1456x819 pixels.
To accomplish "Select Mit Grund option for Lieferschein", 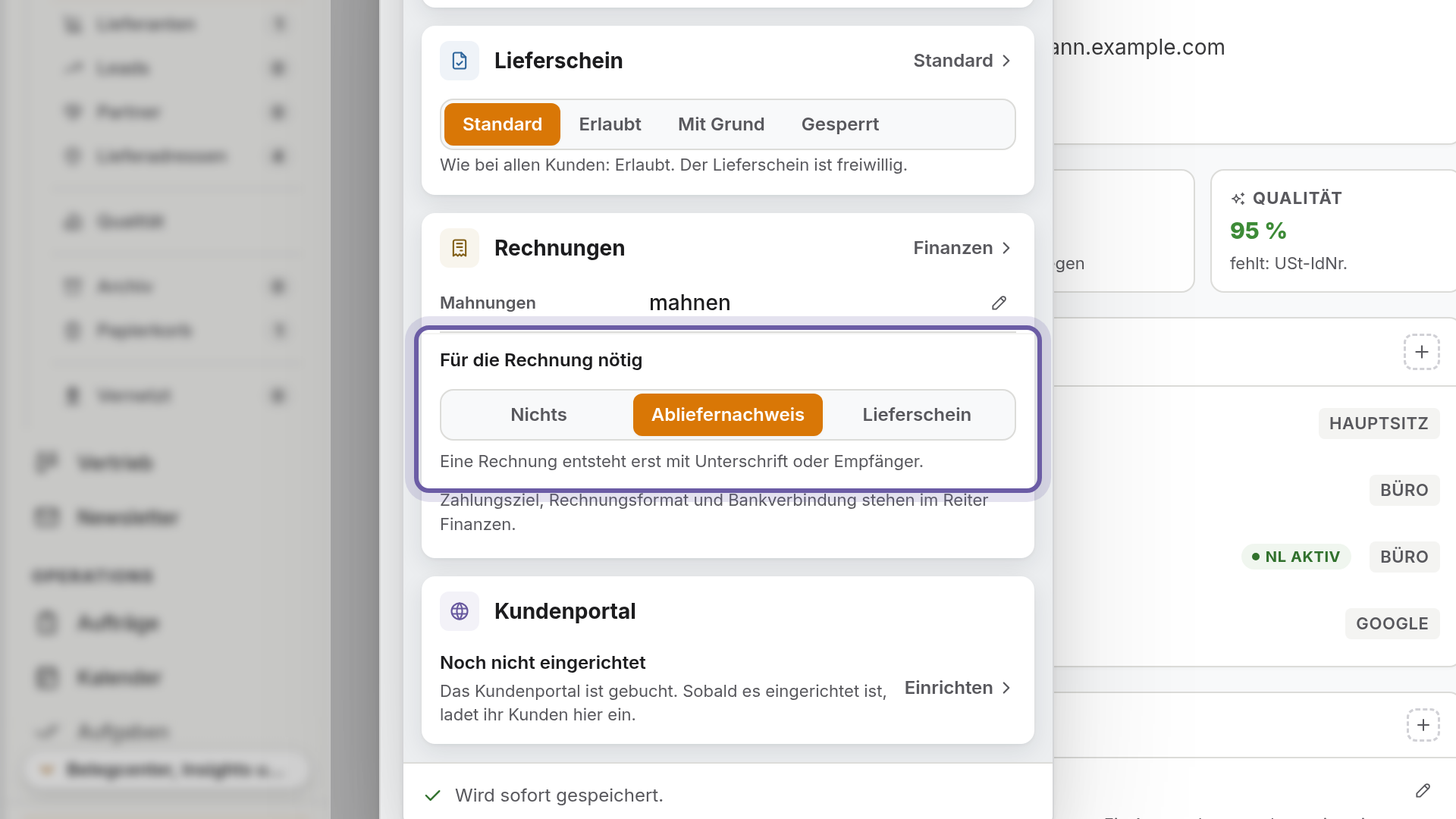I will pyautogui.click(x=721, y=124).
